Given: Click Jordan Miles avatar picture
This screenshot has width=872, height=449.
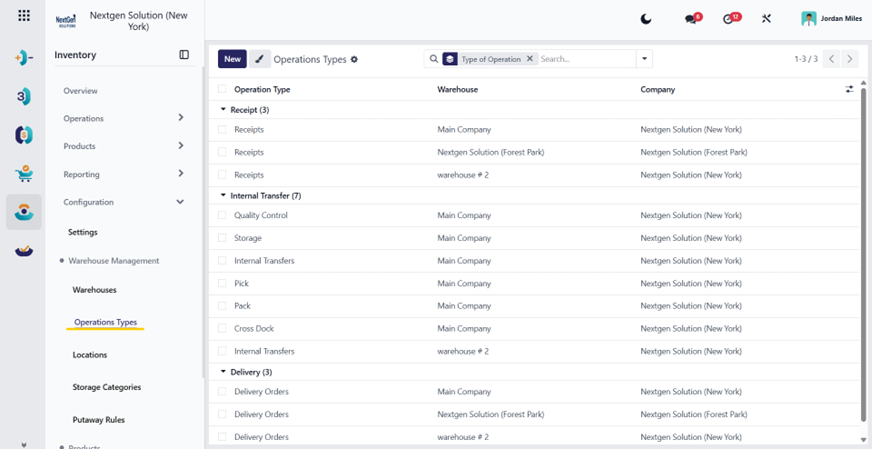Looking at the screenshot, I should click(x=808, y=19).
